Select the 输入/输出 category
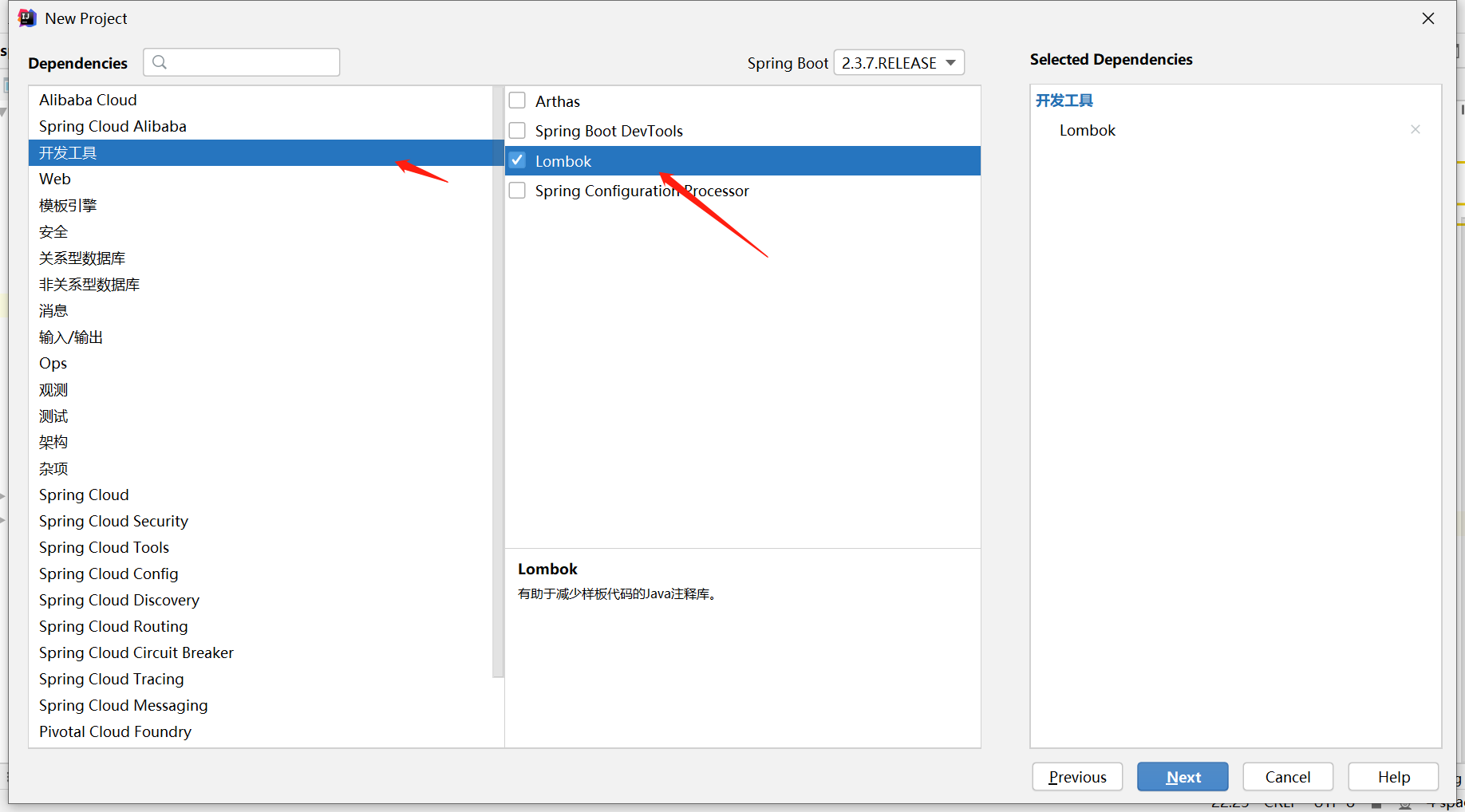This screenshot has height=812, width=1465. (x=261, y=337)
